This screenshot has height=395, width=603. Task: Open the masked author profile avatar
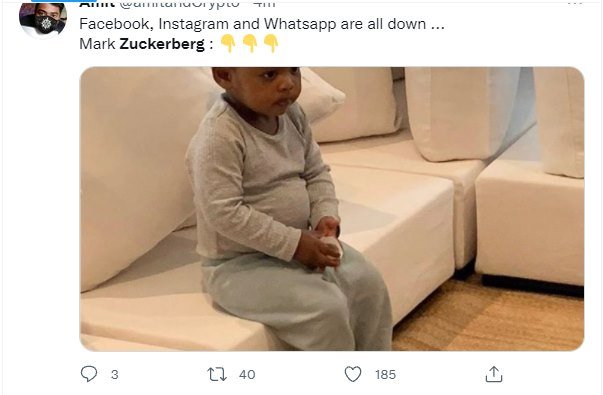pos(43,19)
